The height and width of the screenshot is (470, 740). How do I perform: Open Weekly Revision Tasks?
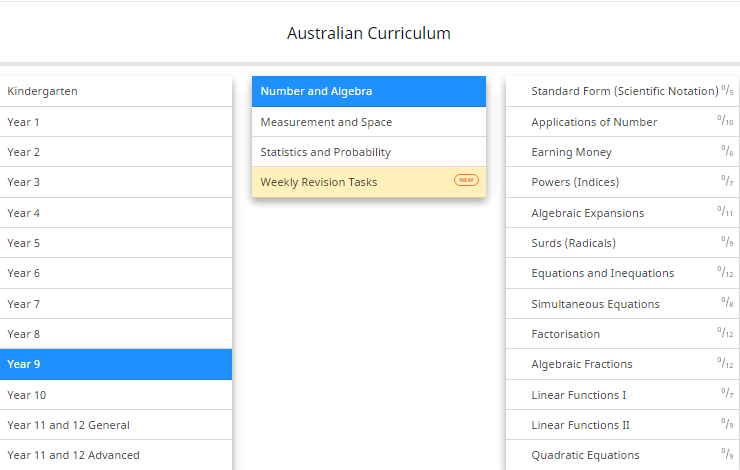click(x=350, y=182)
